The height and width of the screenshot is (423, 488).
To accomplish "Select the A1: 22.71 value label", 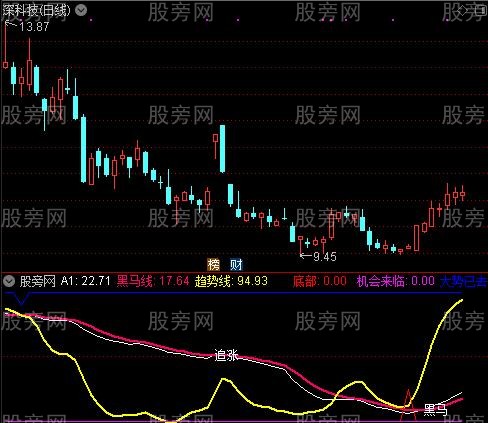I will pyautogui.click(x=85, y=281).
